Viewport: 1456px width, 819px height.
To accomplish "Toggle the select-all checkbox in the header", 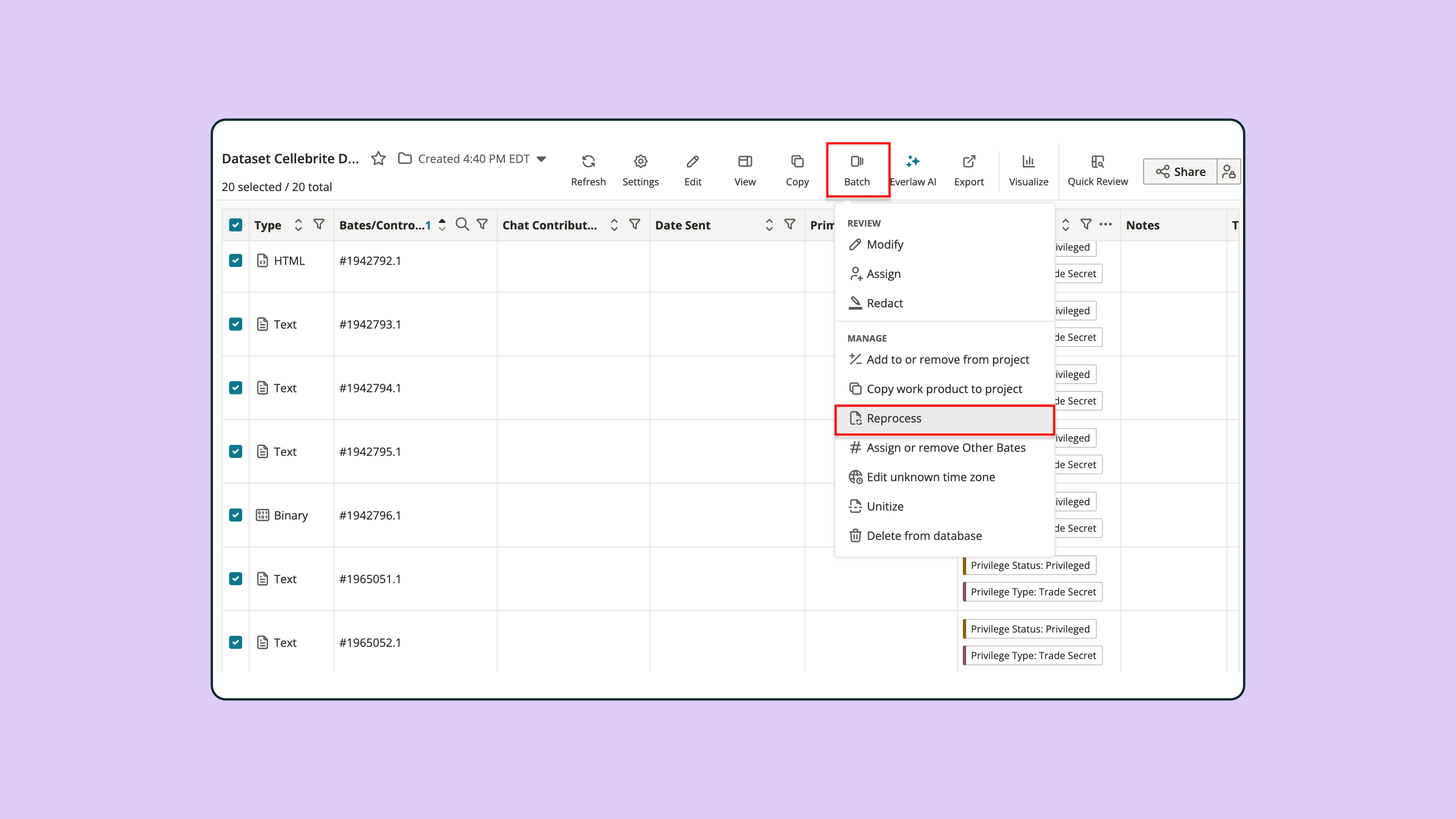I will 236,225.
